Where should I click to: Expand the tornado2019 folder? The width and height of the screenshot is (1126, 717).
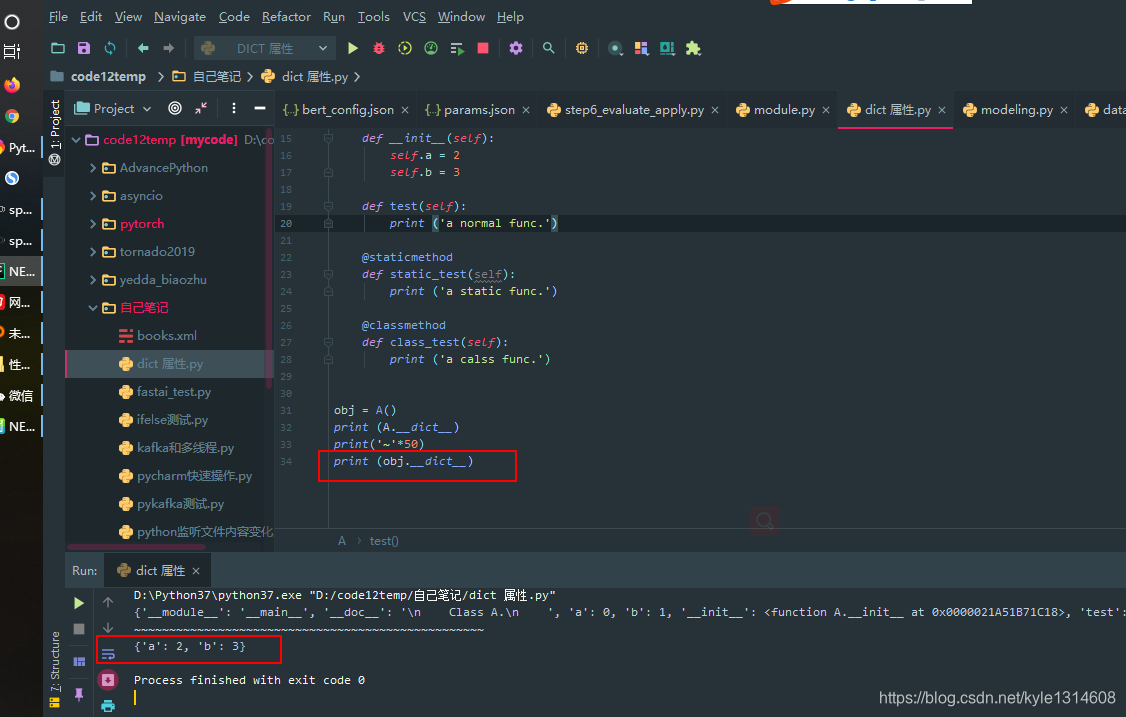pyautogui.click(x=93, y=252)
